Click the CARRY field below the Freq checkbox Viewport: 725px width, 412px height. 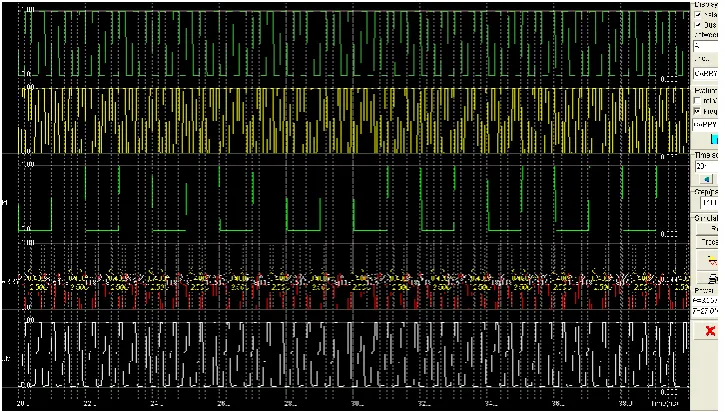(706, 124)
